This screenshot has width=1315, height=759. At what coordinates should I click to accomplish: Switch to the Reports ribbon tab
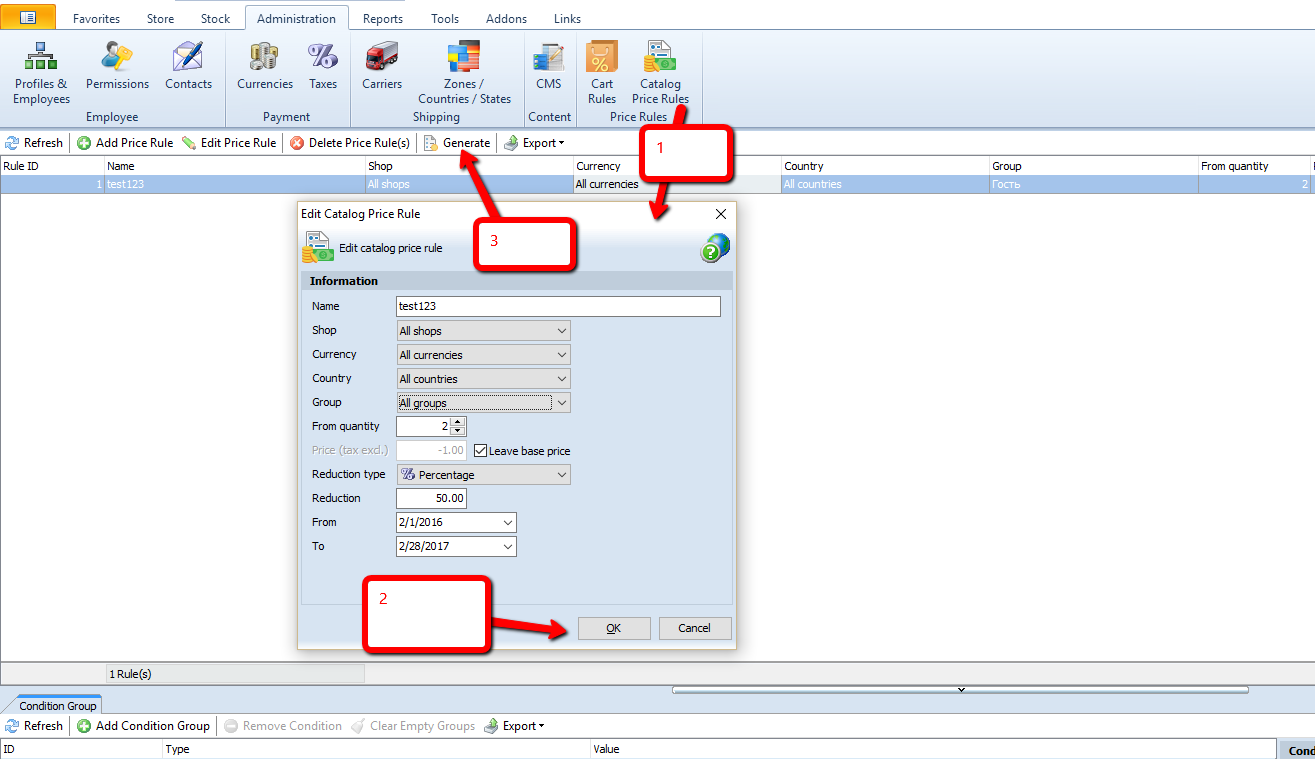tap(383, 19)
